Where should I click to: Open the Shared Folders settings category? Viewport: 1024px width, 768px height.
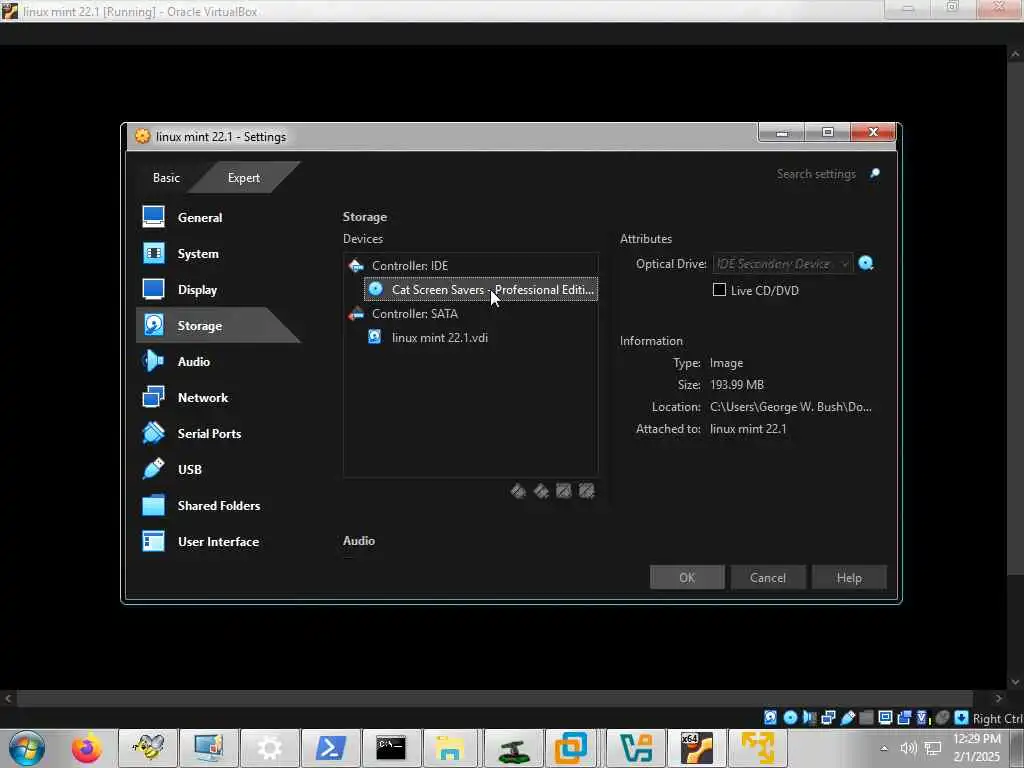tap(219, 505)
